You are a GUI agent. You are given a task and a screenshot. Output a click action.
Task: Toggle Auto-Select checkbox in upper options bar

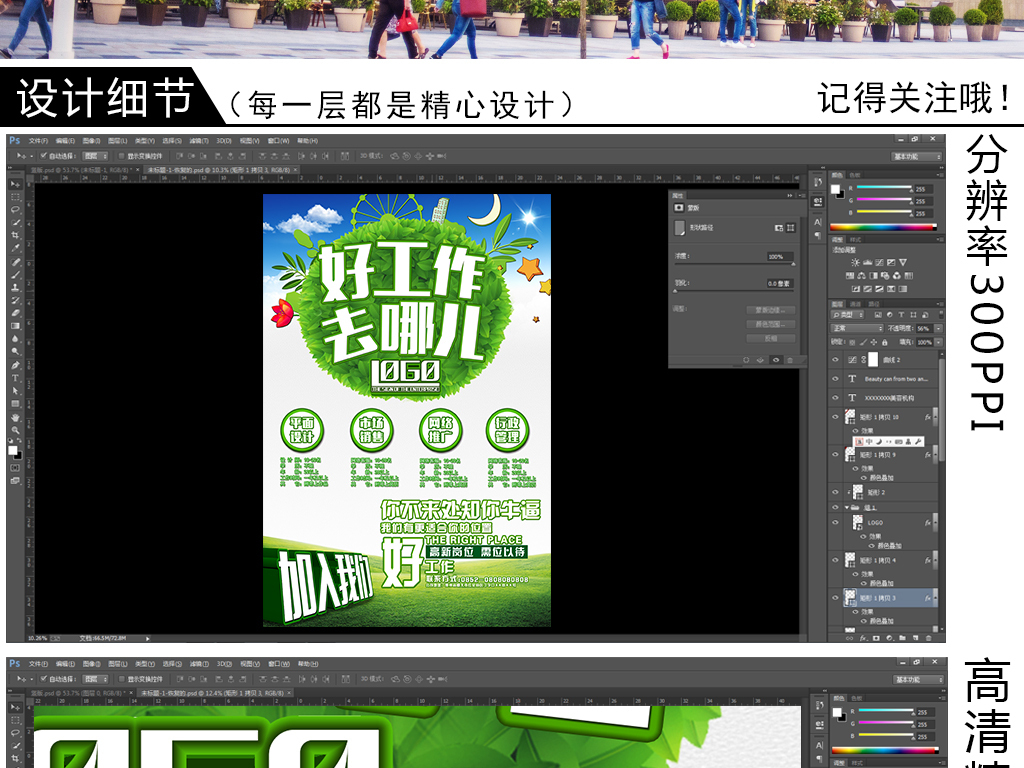[x=44, y=156]
